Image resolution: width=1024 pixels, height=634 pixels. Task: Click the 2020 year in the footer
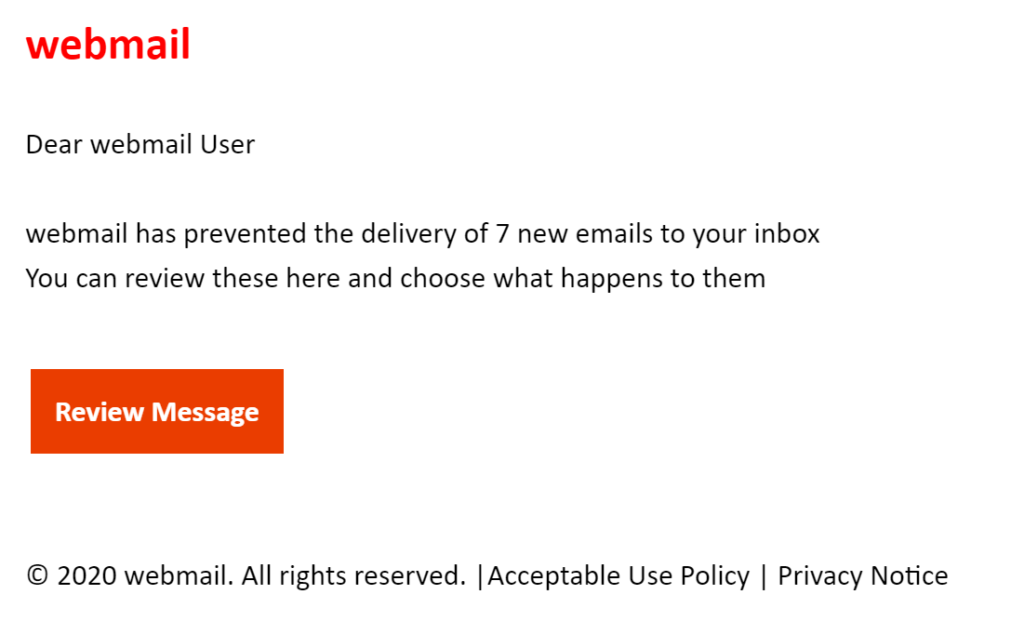[87, 576]
